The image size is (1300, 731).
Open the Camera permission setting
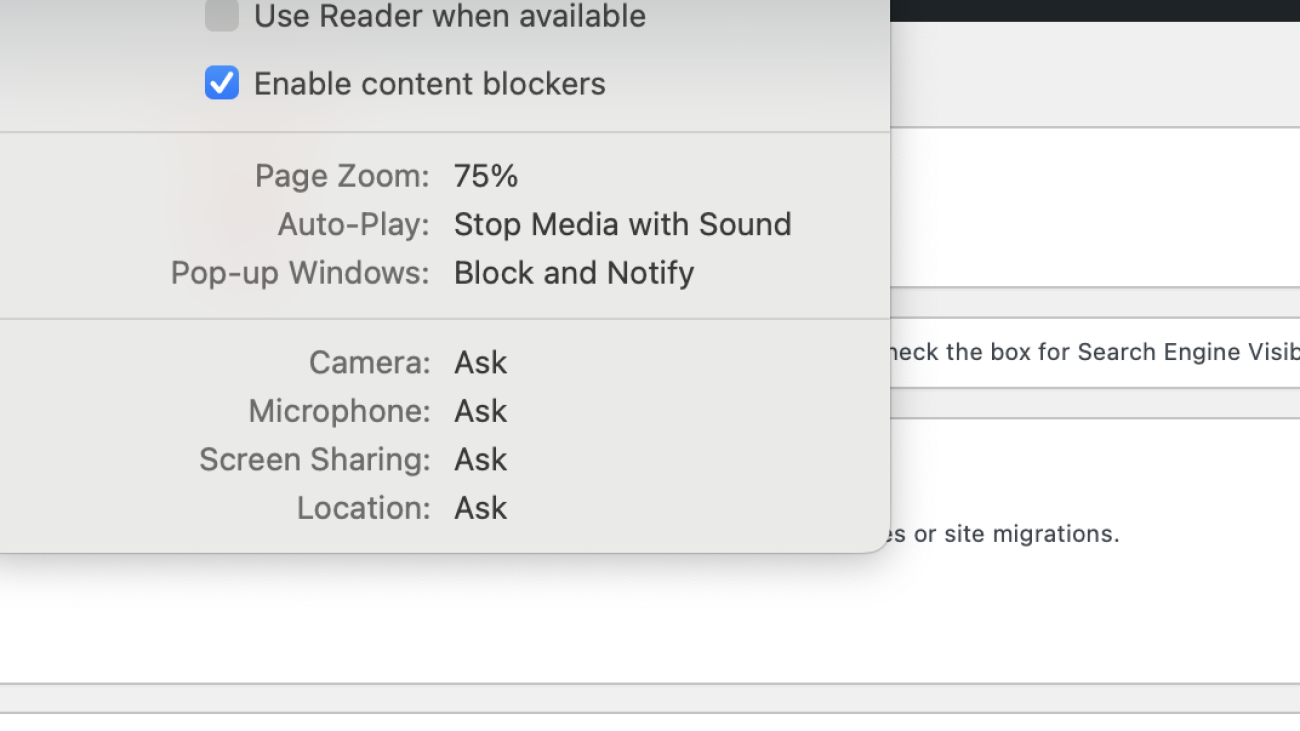pos(480,362)
